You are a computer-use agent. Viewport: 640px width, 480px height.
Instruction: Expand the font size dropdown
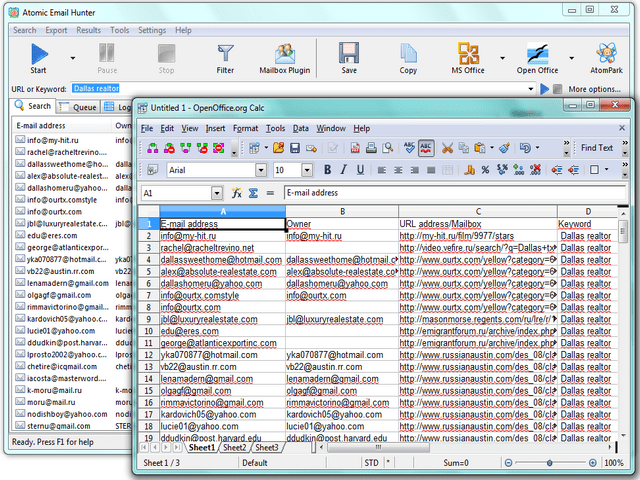[307, 171]
